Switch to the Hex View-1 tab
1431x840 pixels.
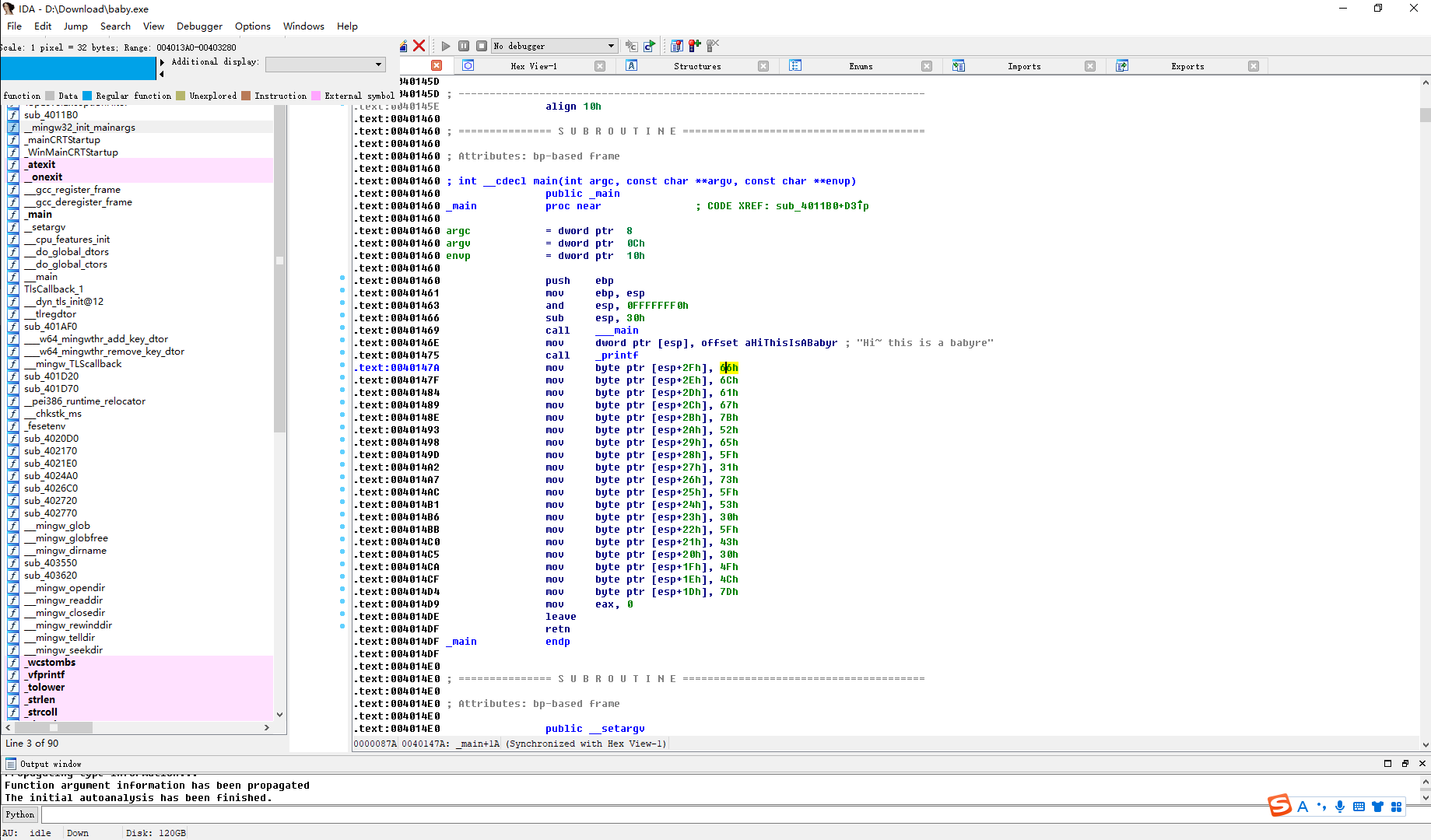(534, 66)
